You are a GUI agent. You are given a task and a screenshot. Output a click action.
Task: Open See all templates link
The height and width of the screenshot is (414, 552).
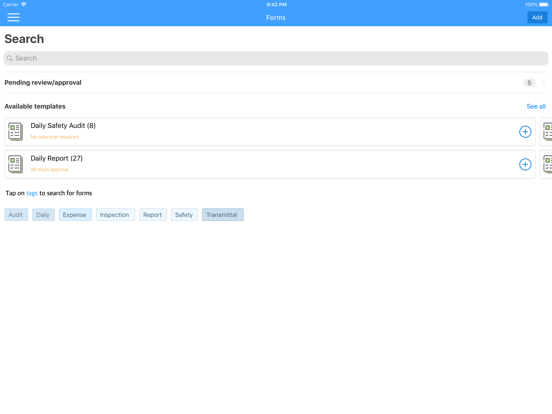click(x=536, y=106)
